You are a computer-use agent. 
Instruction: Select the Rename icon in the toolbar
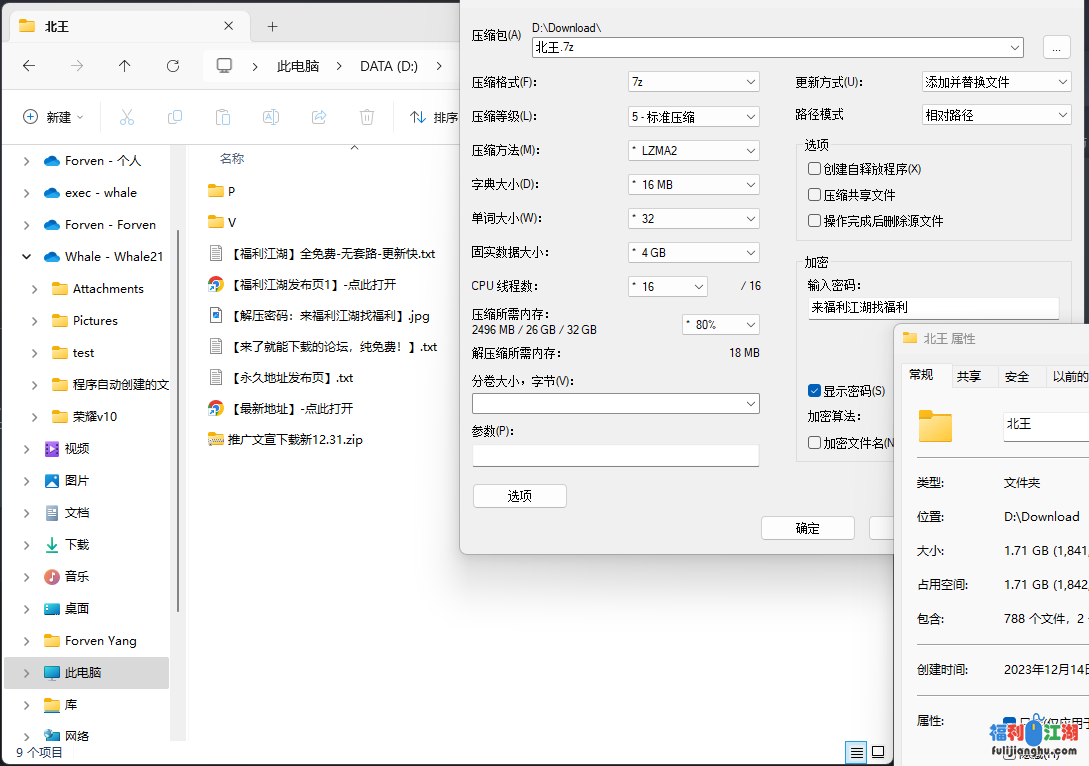pyautogui.click(x=270, y=116)
